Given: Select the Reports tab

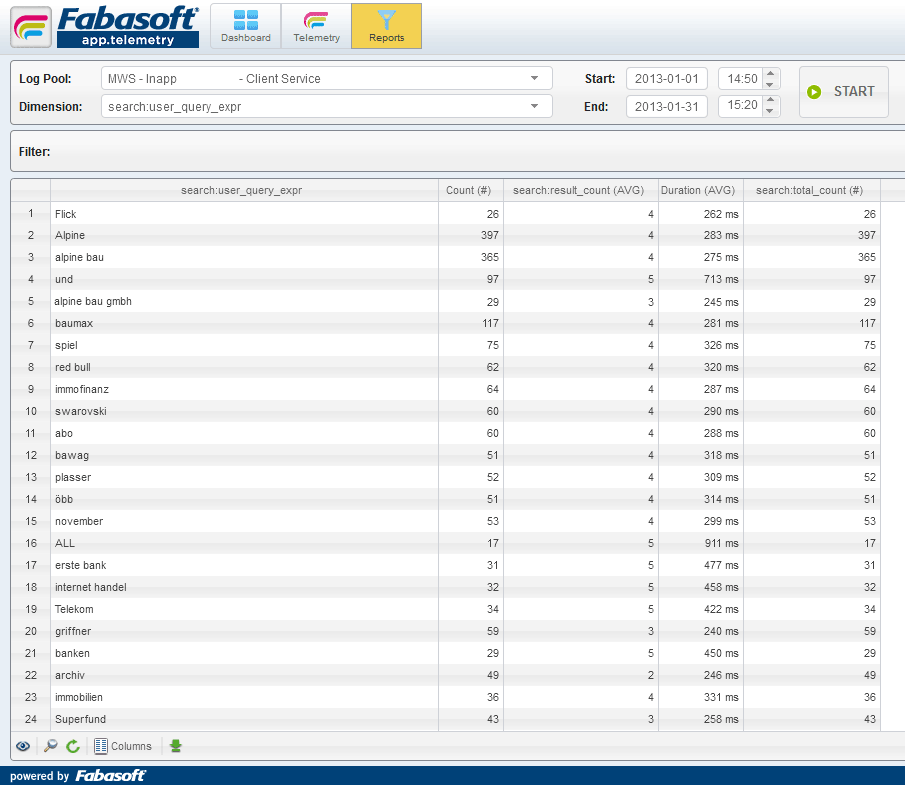Looking at the screenshot, I should pyautogui.click(x=387, y=26).
